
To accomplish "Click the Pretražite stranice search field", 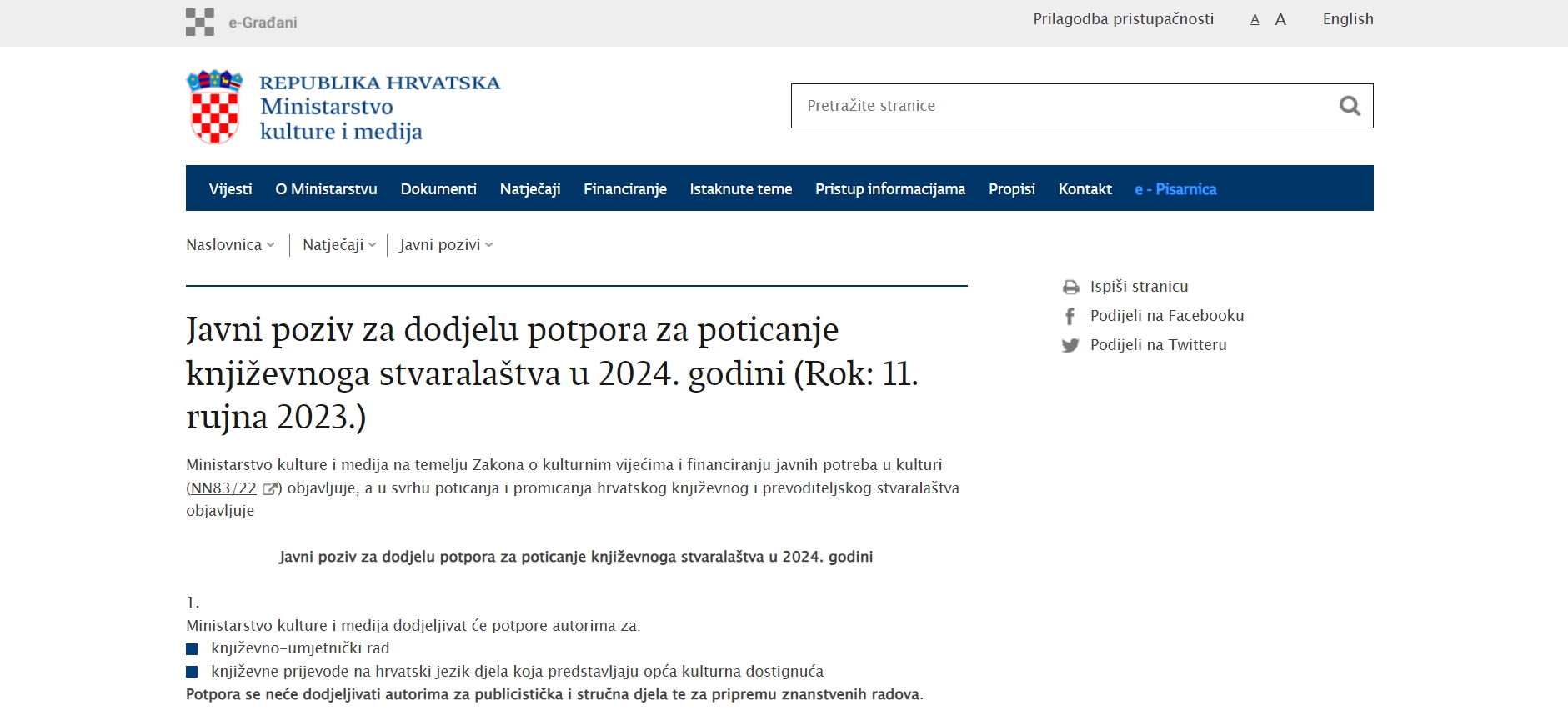I will pos(1059,106).
